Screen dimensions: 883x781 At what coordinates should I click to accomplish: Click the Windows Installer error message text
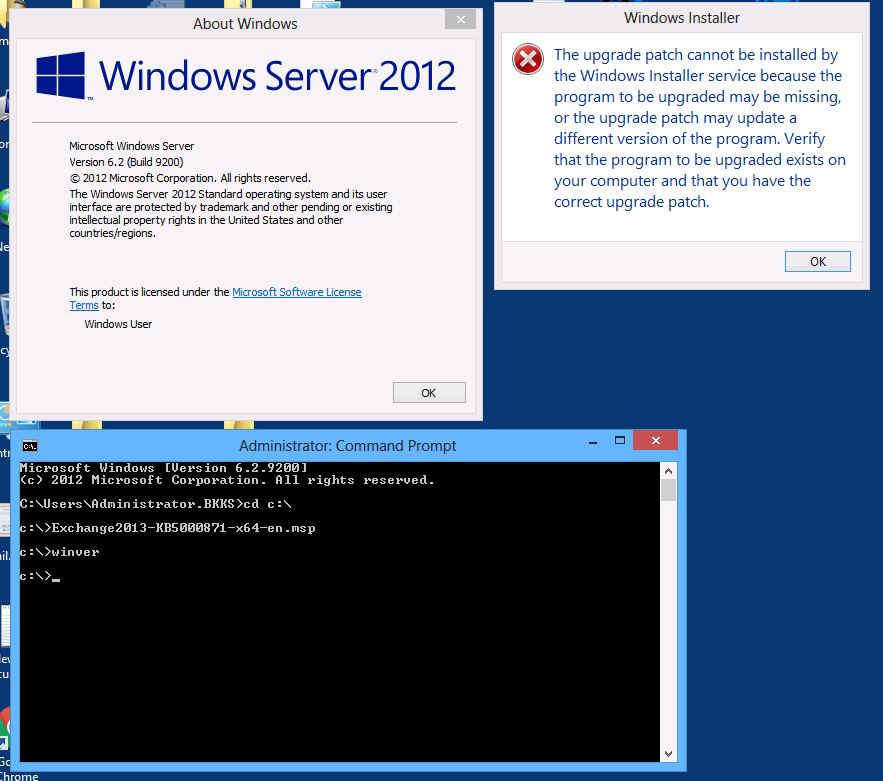click(699, 128)
